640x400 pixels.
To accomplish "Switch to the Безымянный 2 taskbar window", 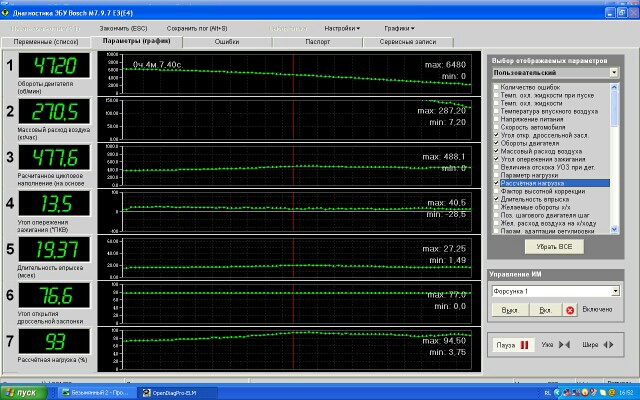I will [95, 393].
